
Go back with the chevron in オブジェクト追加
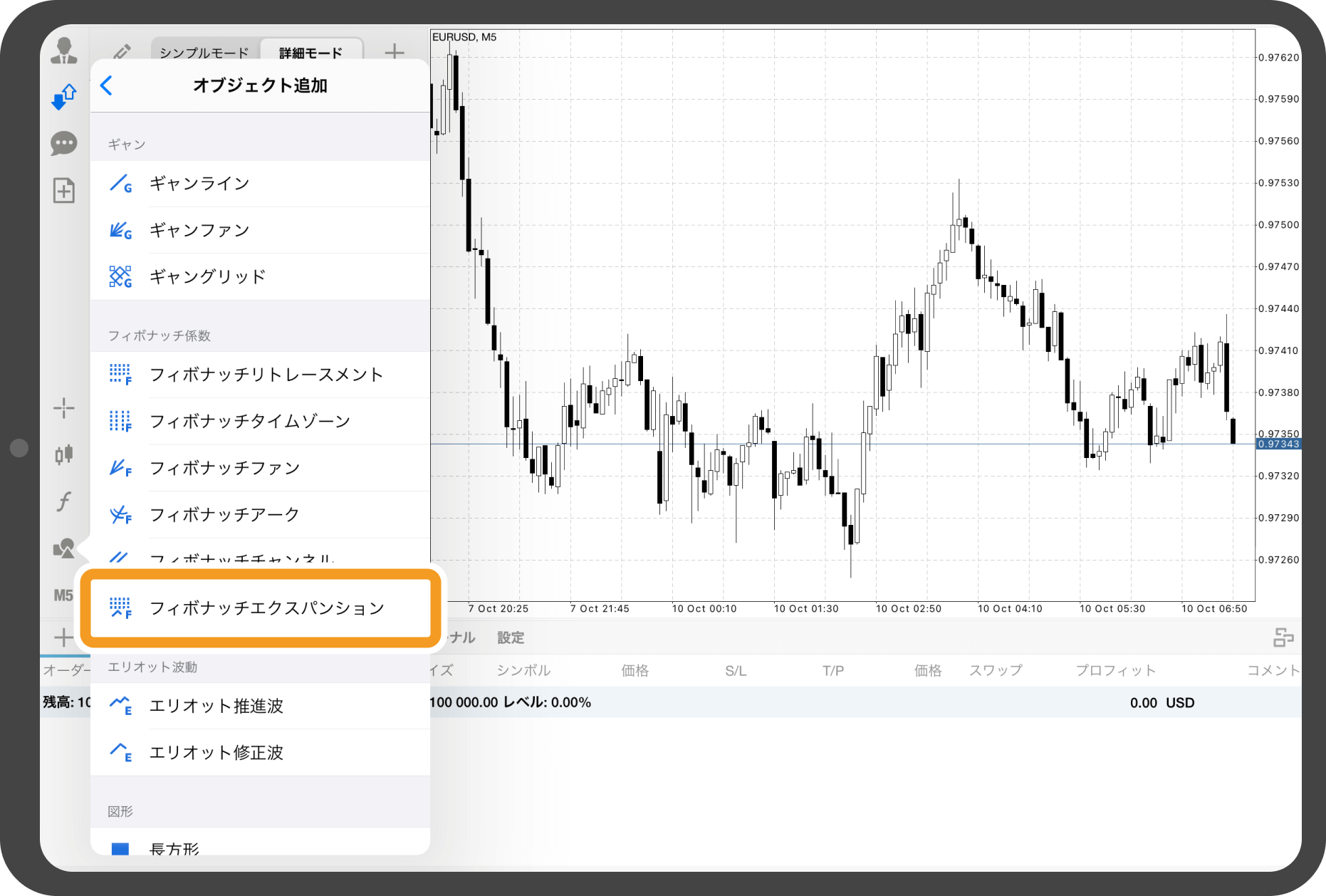[x=106, y=85]
